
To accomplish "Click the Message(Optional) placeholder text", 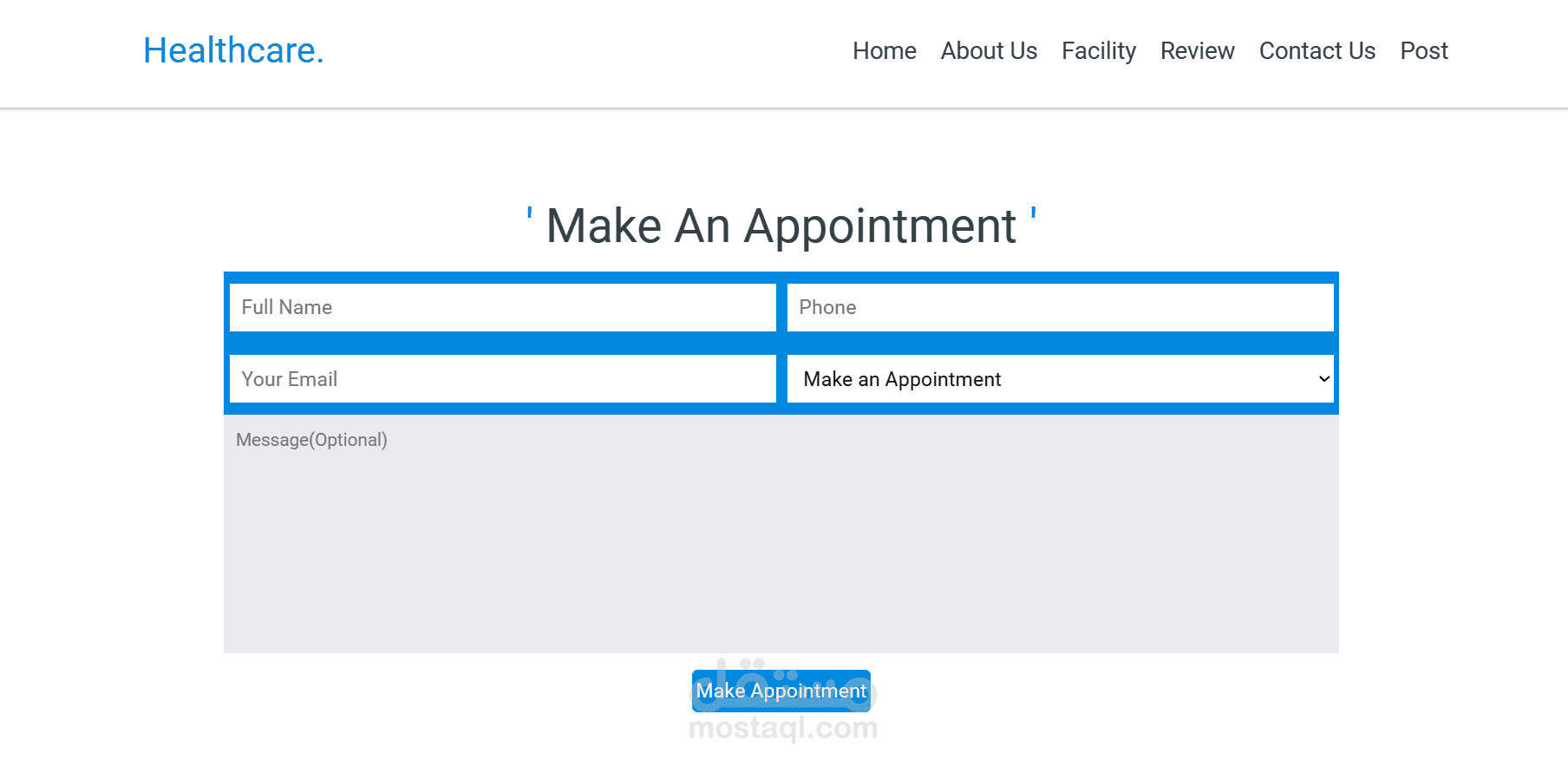I will coord(311,440).
